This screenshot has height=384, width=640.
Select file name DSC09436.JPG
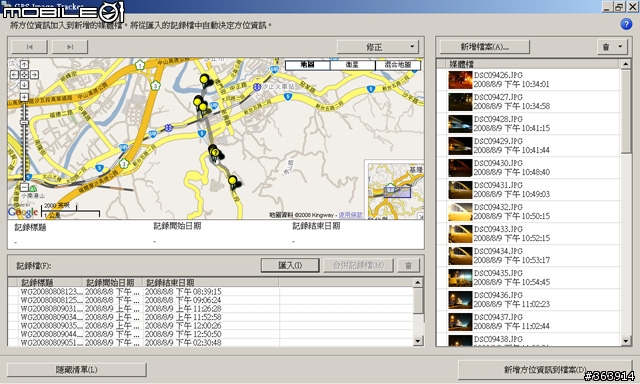coord(498,295)
